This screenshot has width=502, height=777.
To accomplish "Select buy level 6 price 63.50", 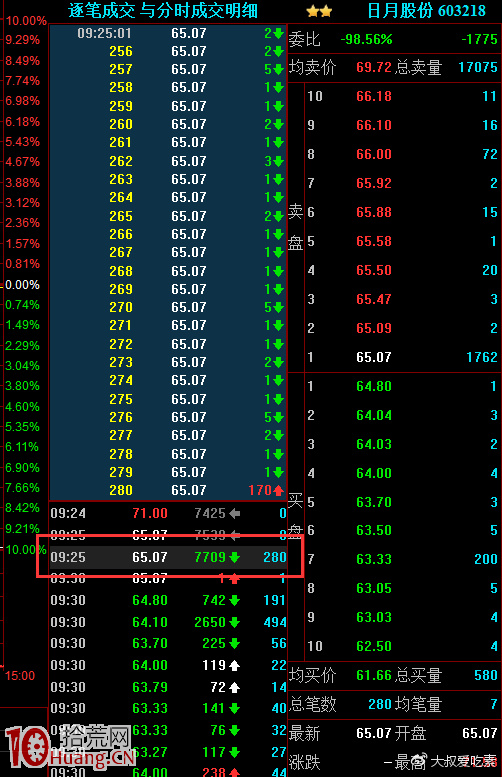I will pyautogui.click(x=374, y=530).
